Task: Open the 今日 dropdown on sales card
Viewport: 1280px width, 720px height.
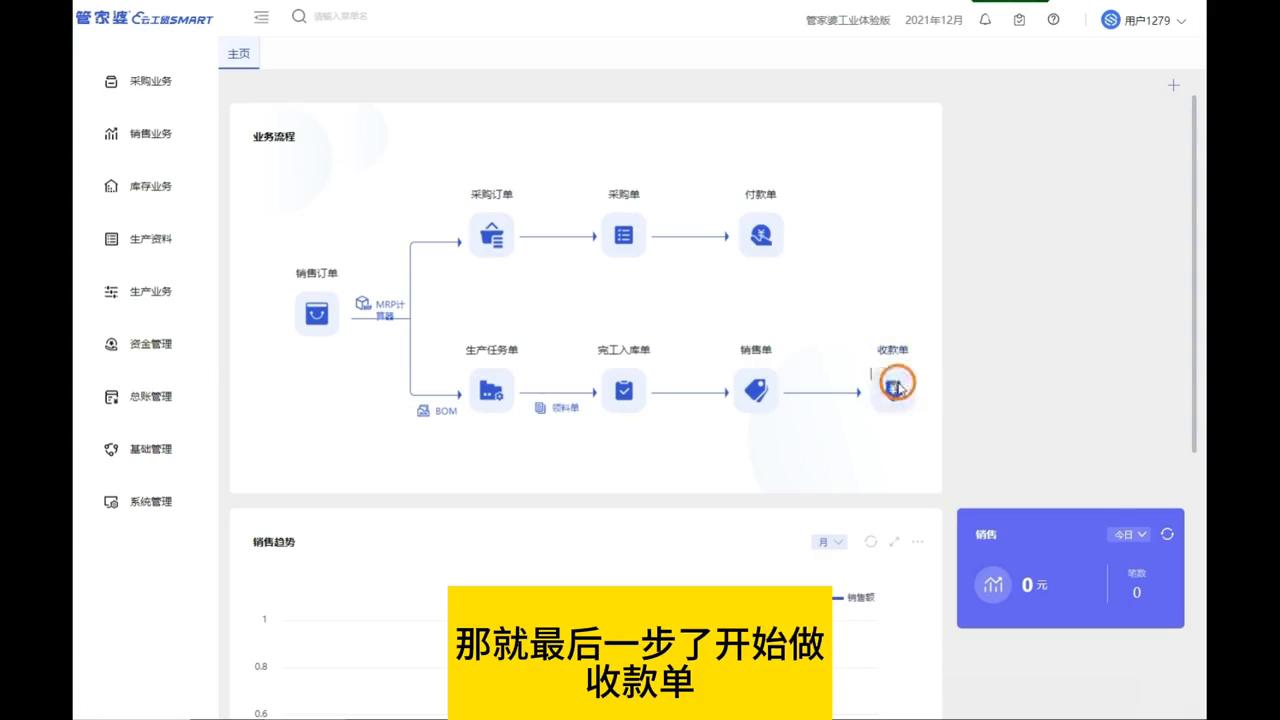Action: click(1129, 534)
